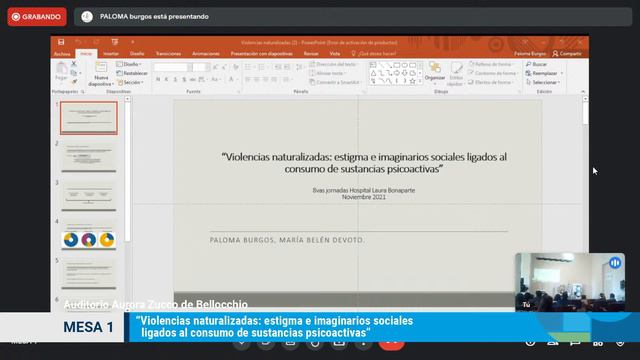Open the font size combo box
Image resolution: width=640 pixels, height=360 pixels.
pos(202,67)
